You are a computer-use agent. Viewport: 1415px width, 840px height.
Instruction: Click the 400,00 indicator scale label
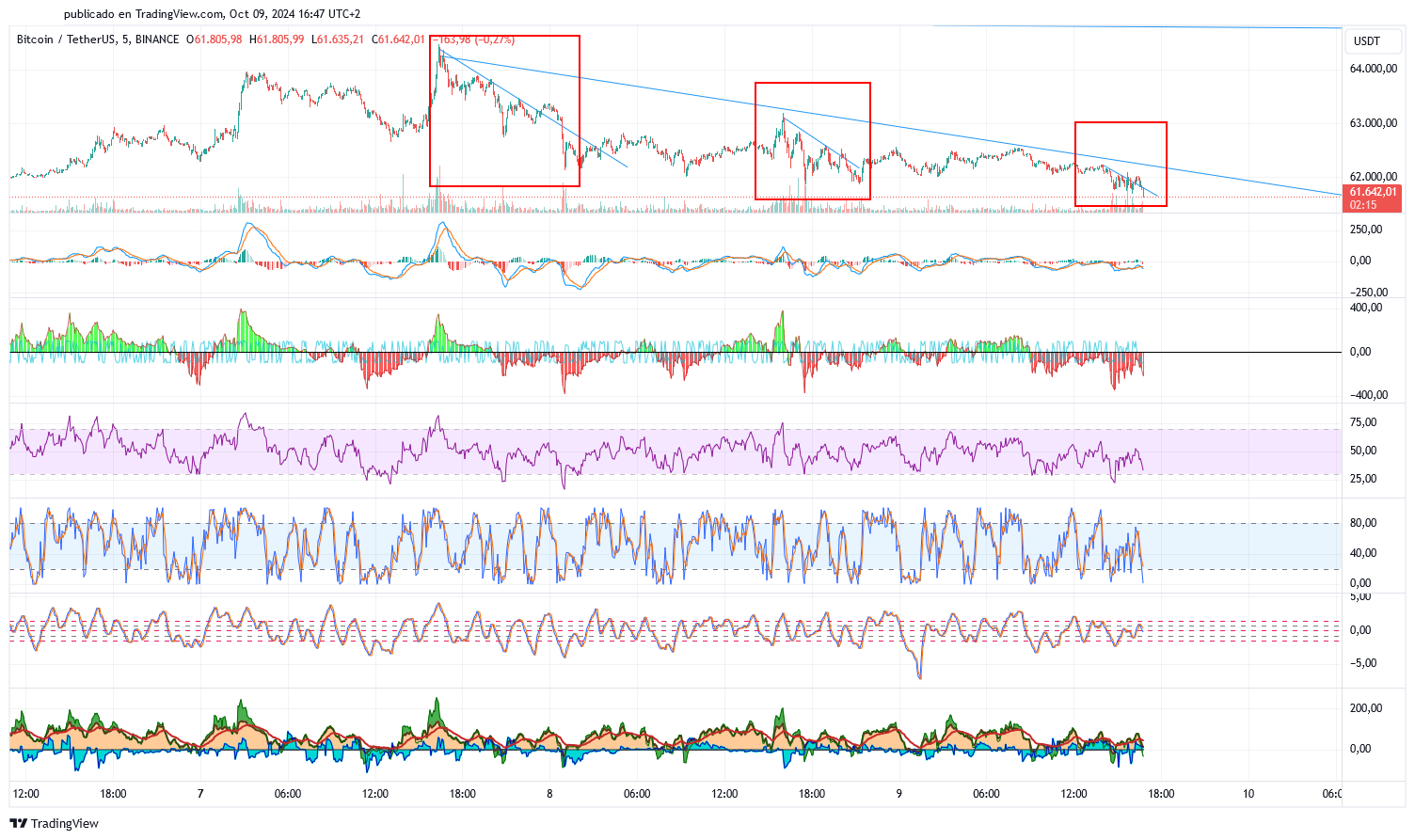pos(1366,308)
